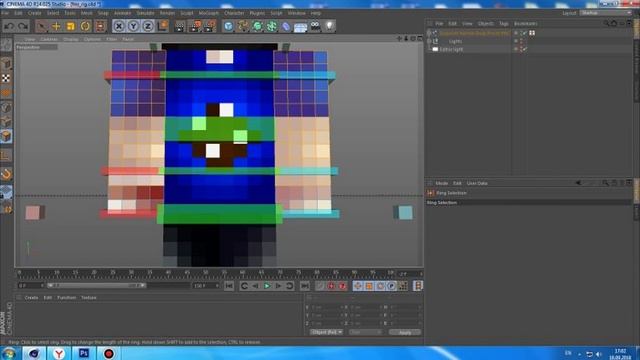Toggle Z axis lock

(148, 26)
